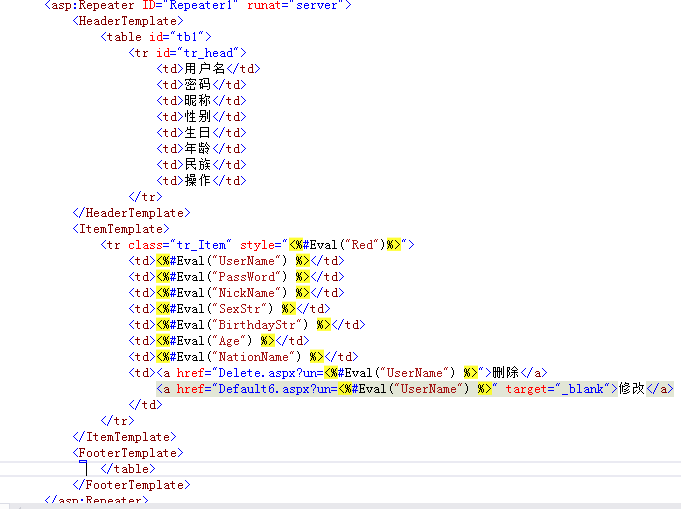Click the 密码 header cell line
681x509 pixels.
(x=201, y=85)
